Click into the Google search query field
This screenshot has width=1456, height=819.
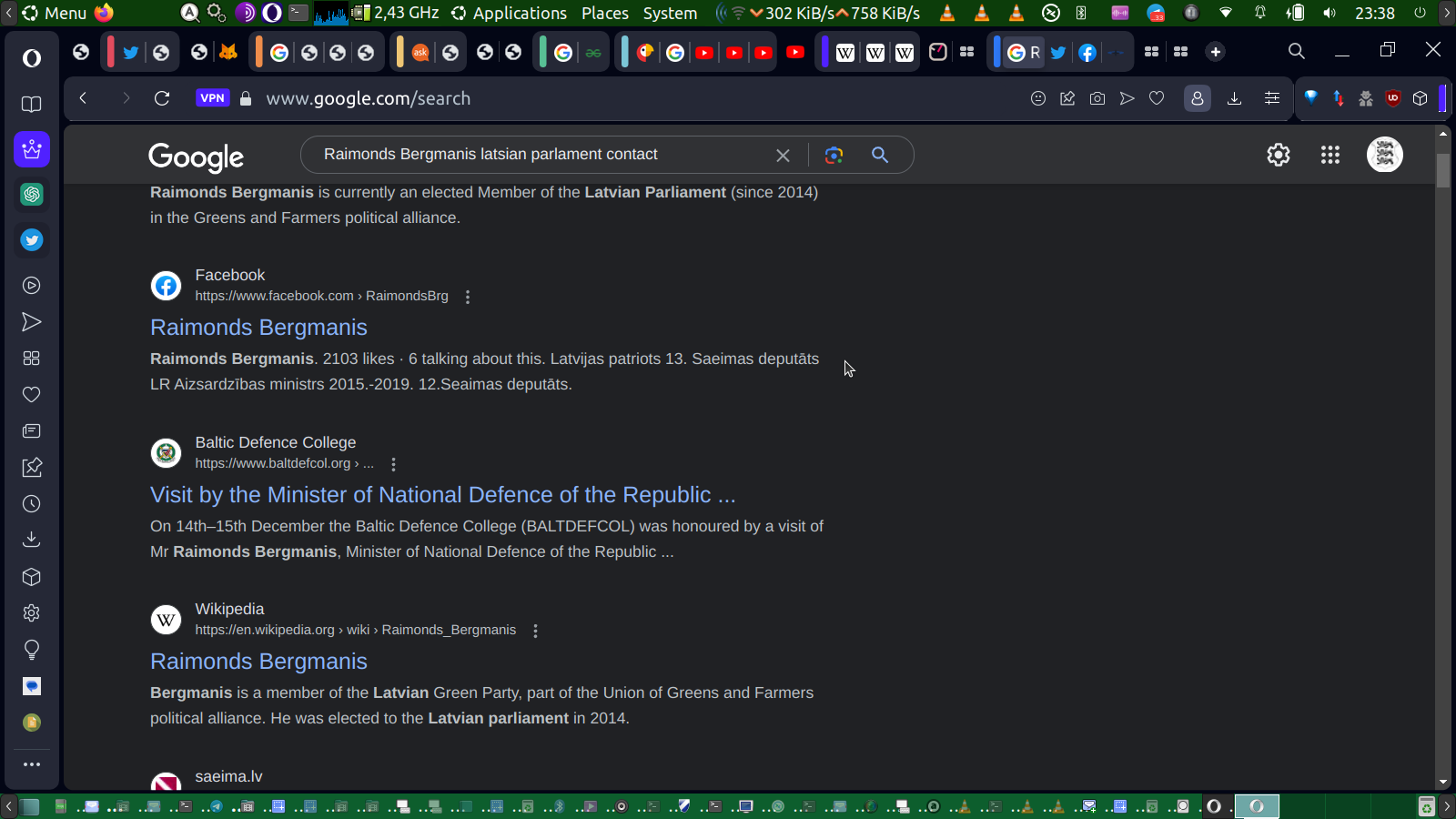[x=541, y=155]
